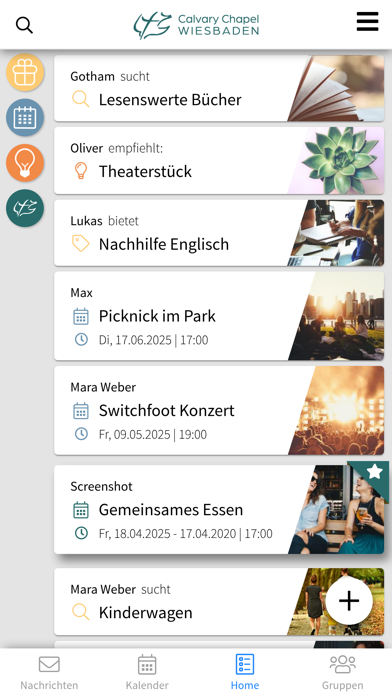The width and height of the screenshot is (392, 696).
Task: Click date Di, 17.06.2025 | 17:00
Action: tap(154, 340)
